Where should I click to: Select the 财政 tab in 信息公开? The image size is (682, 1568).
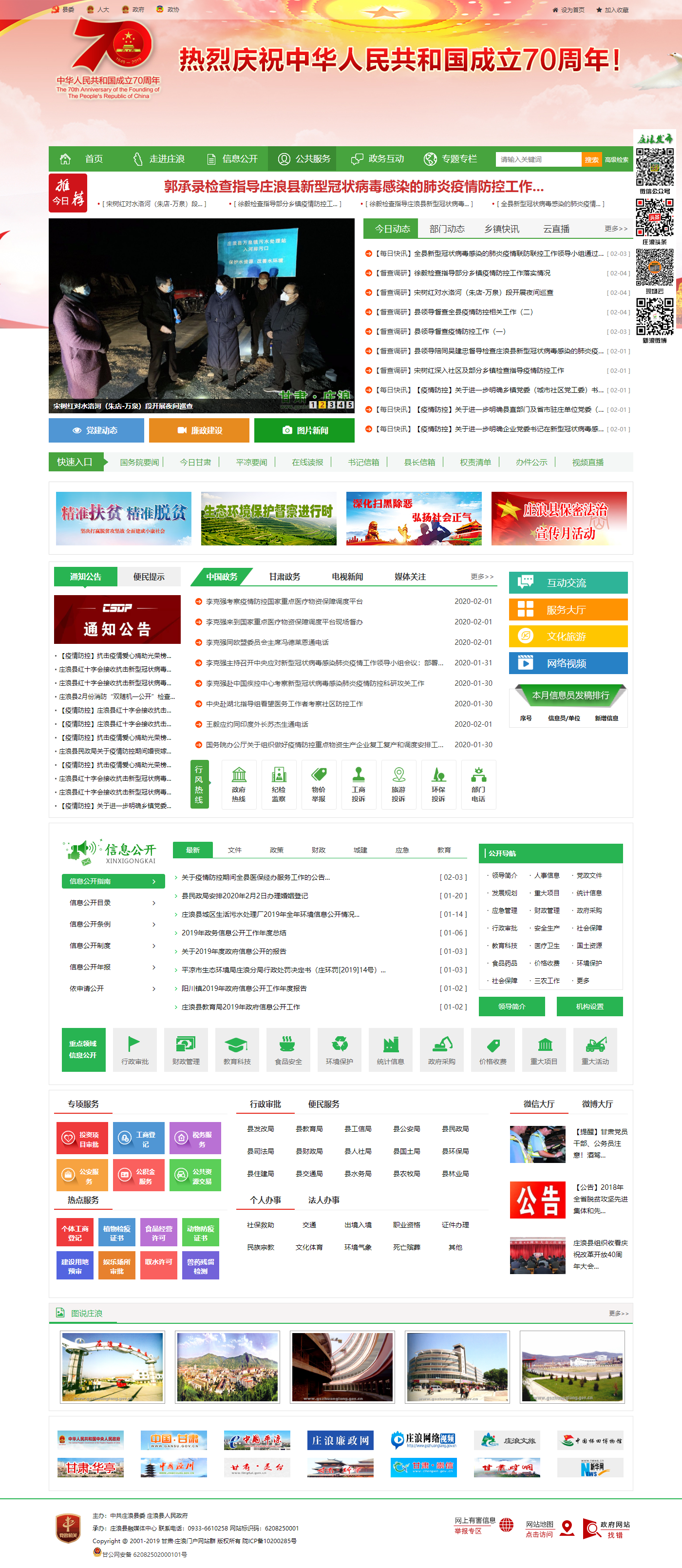[318, 850]
